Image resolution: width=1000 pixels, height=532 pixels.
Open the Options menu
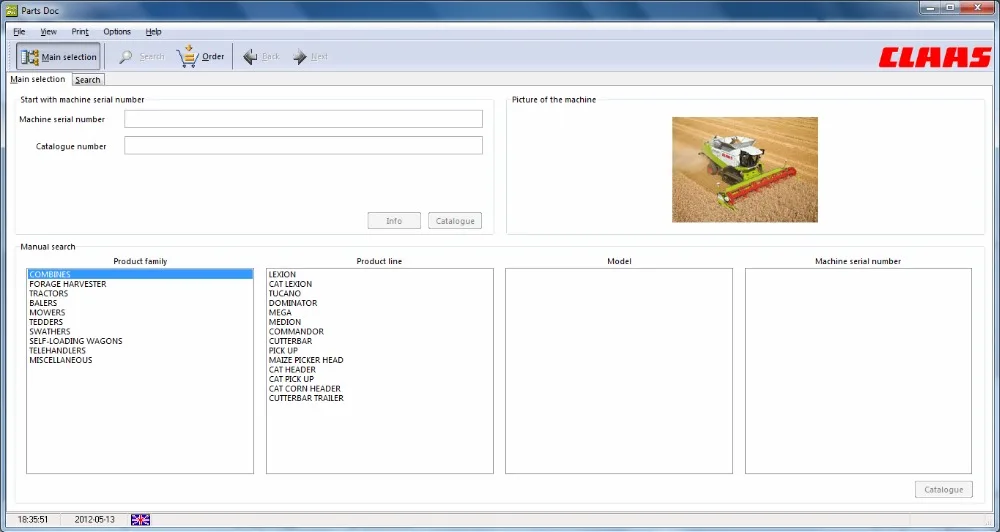click(117, 31)
